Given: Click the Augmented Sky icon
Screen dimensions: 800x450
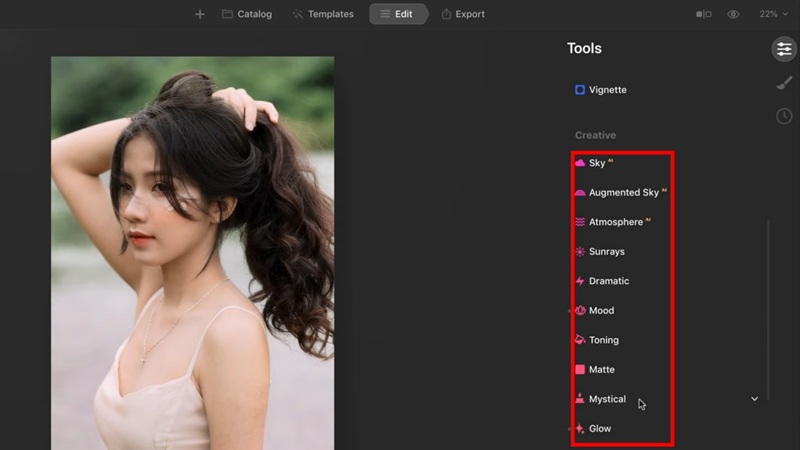Looking at the screenshot, I should pos(580,192).
